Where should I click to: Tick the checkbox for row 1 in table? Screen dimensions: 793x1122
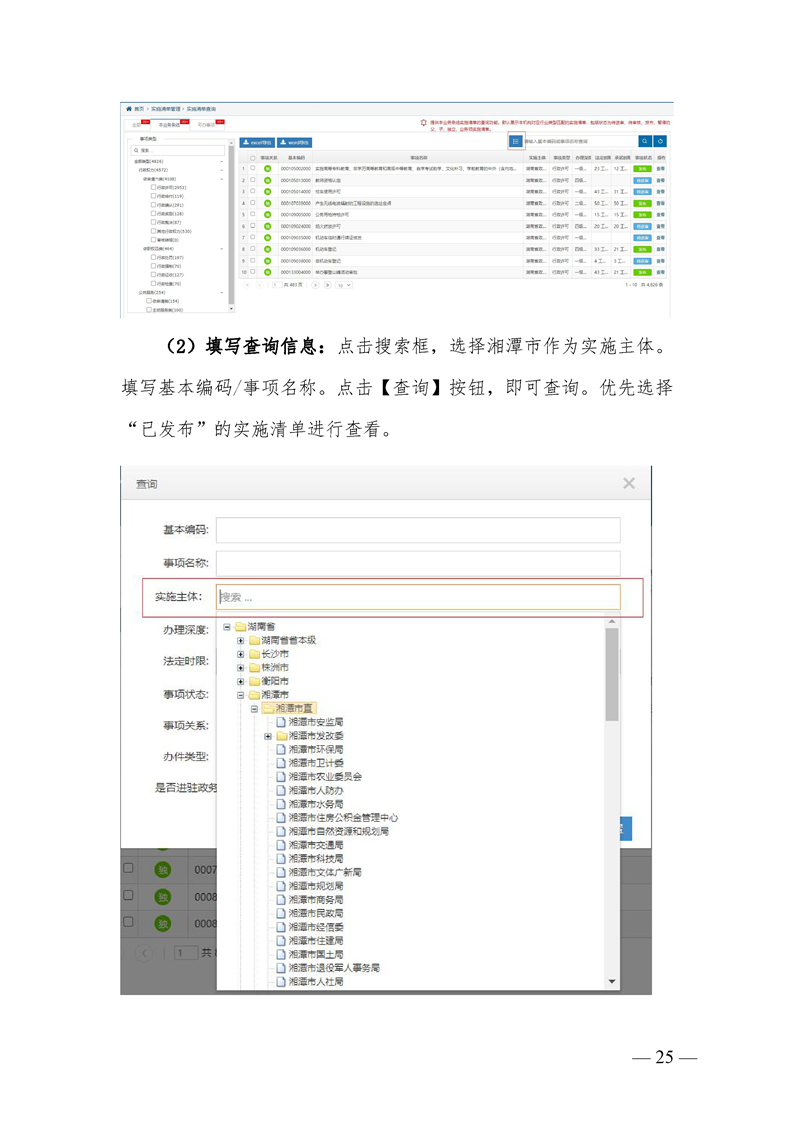(x=253, y=169)
